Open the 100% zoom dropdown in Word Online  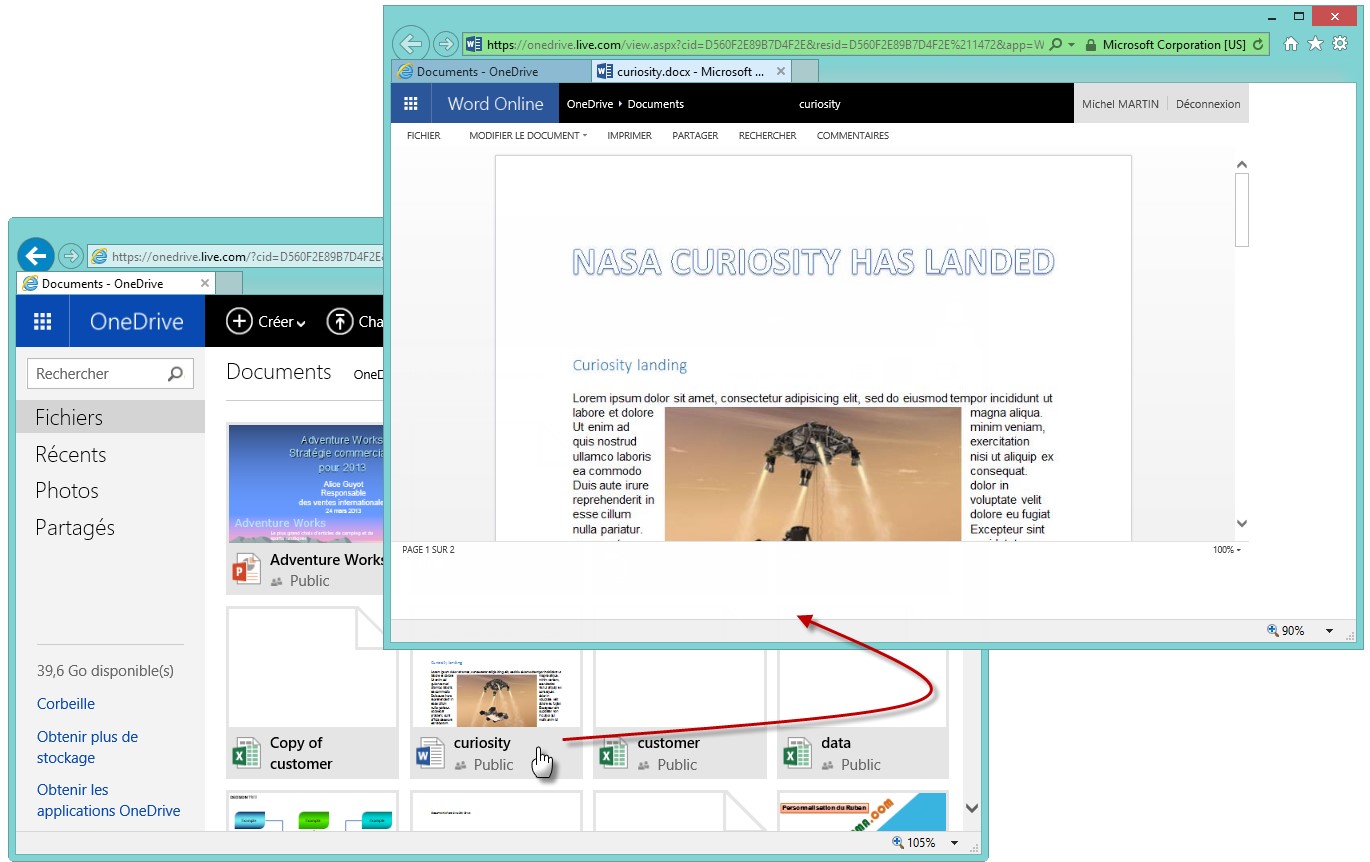tap(1226, 550)
